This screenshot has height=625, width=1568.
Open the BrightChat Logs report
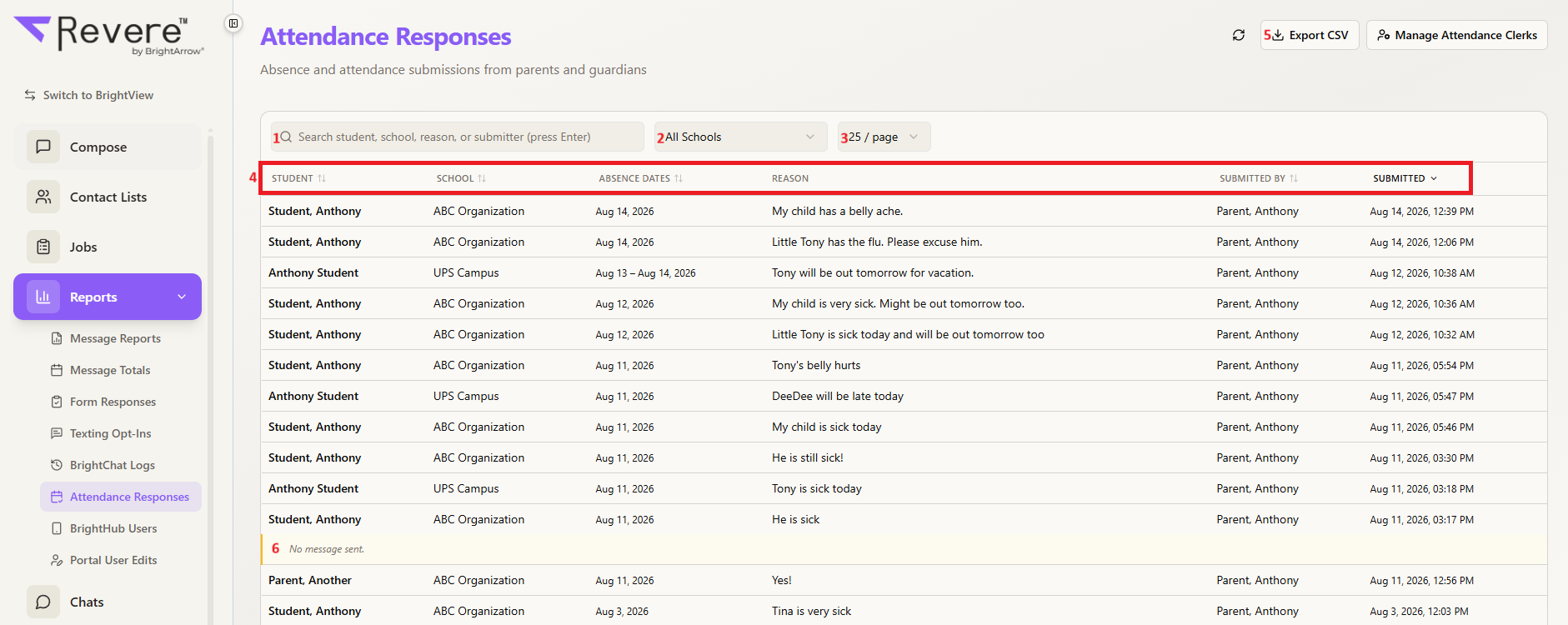(x=121, y=465)
